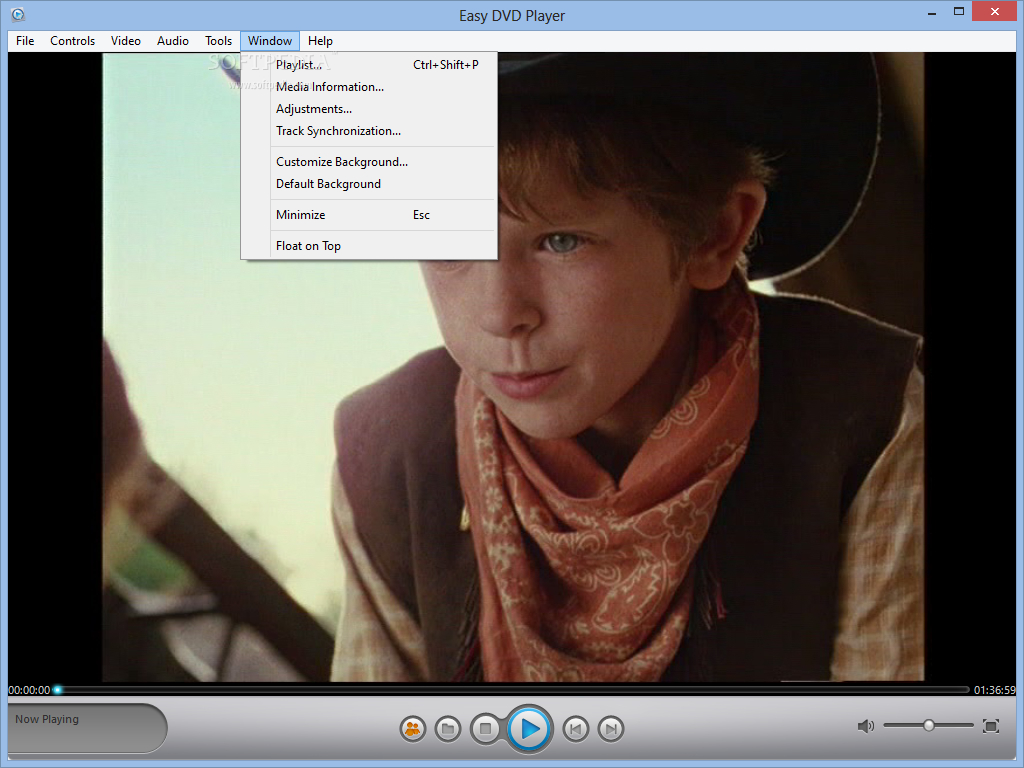Image resolution: width=1024 pixels, height=768 pixels.
Task: Open the Video menu
Action: click(x=125, y=40)
